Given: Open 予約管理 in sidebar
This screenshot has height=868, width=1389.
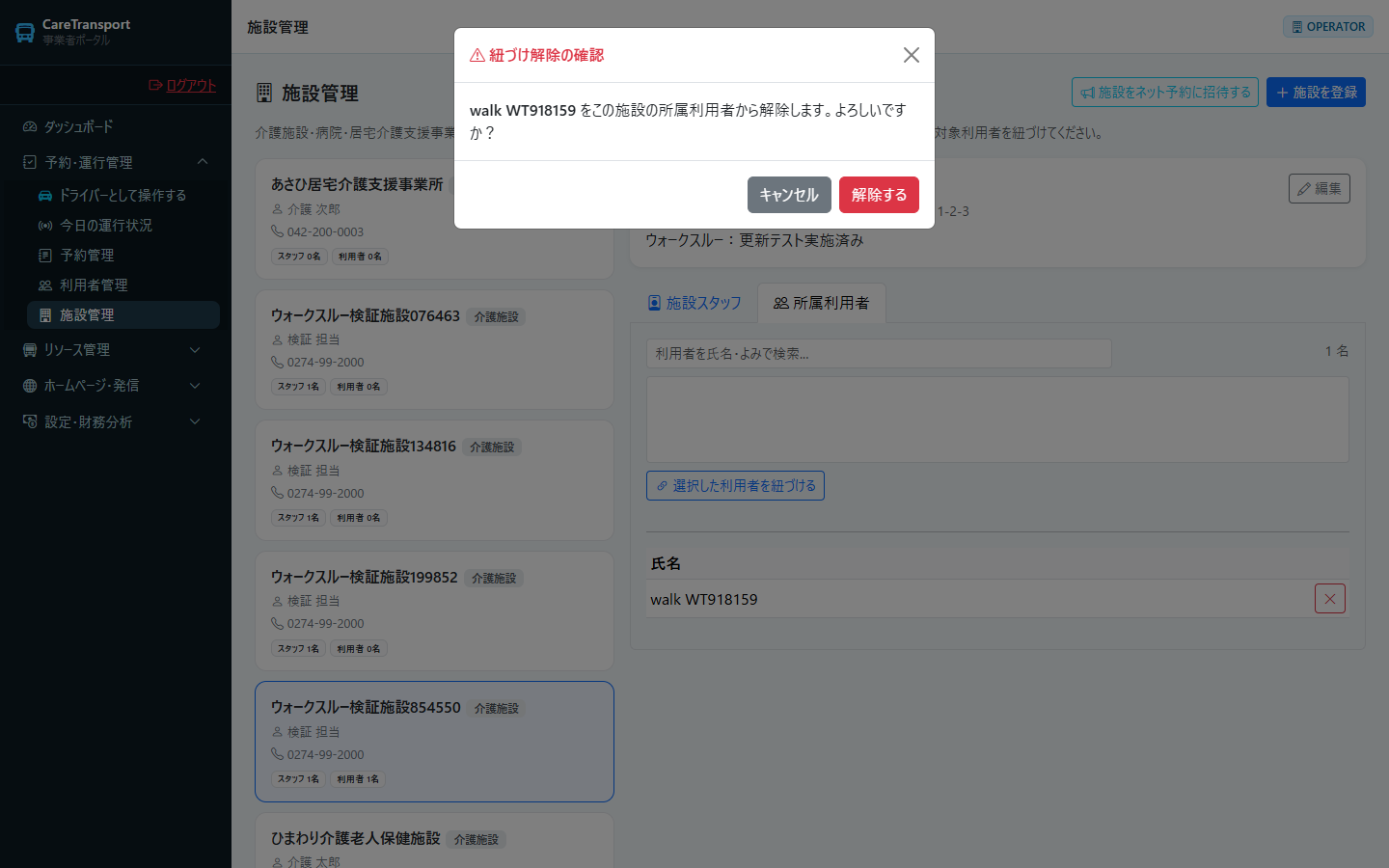Looking at the screenshot, I should coord(123,255).
